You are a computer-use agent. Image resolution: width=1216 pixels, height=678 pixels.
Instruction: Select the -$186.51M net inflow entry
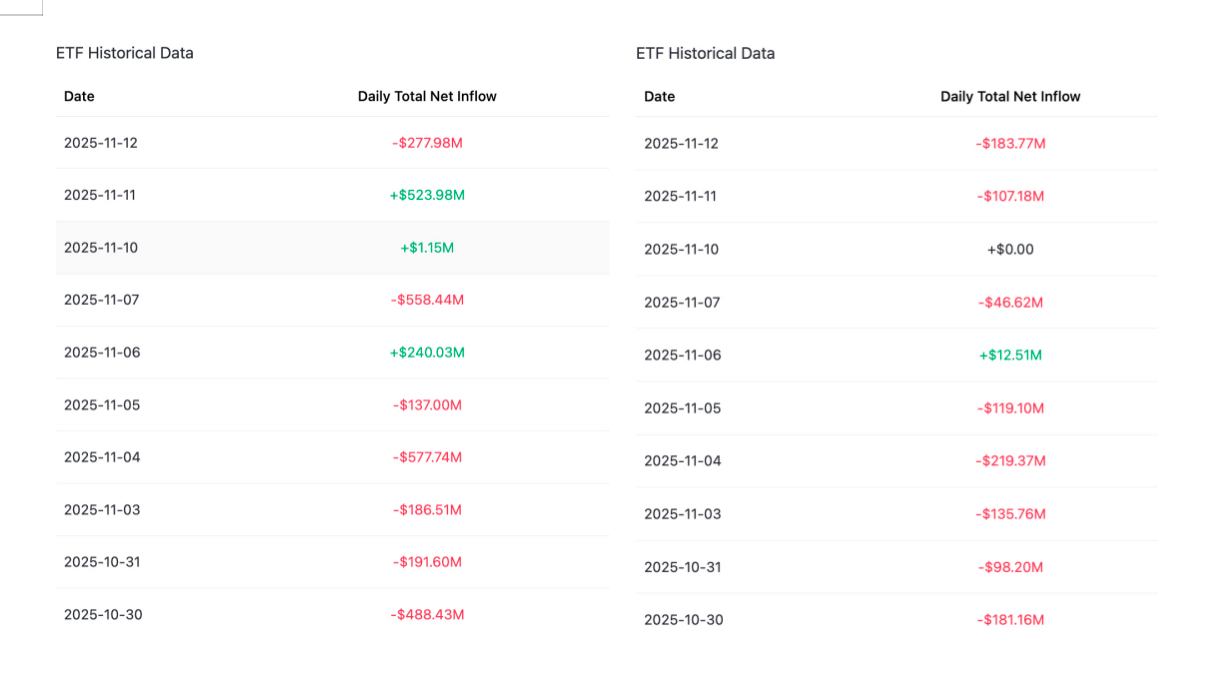[427, 510]
